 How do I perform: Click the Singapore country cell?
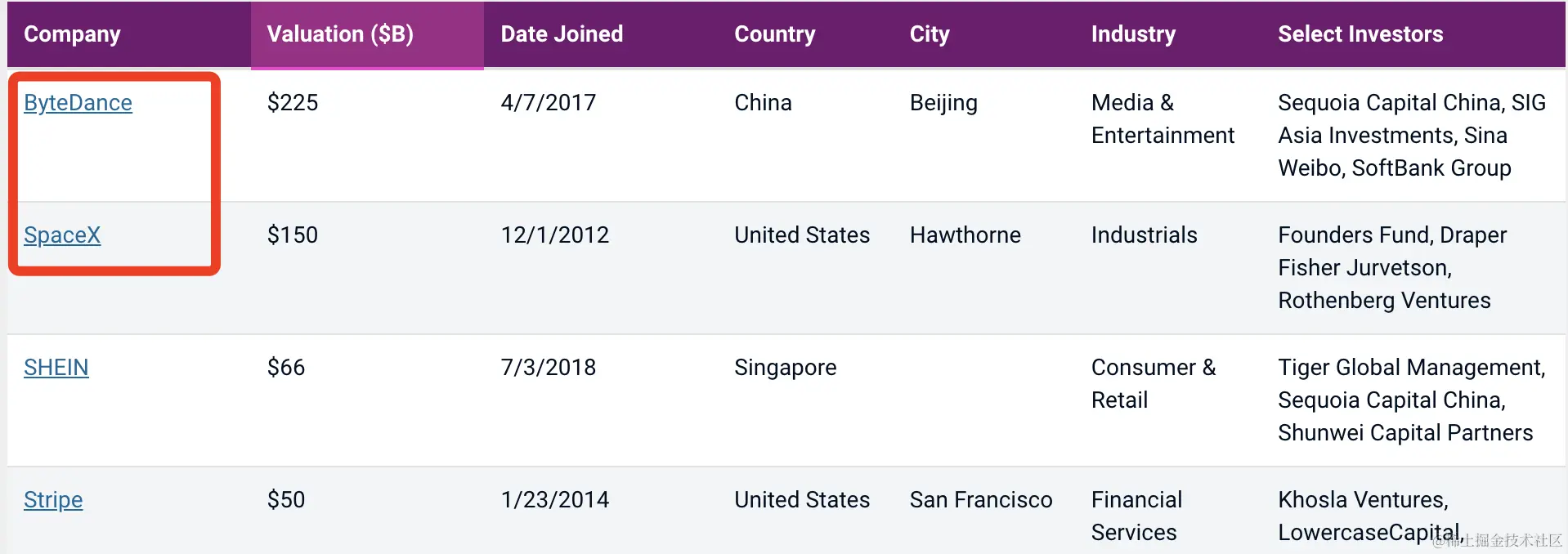785,368
